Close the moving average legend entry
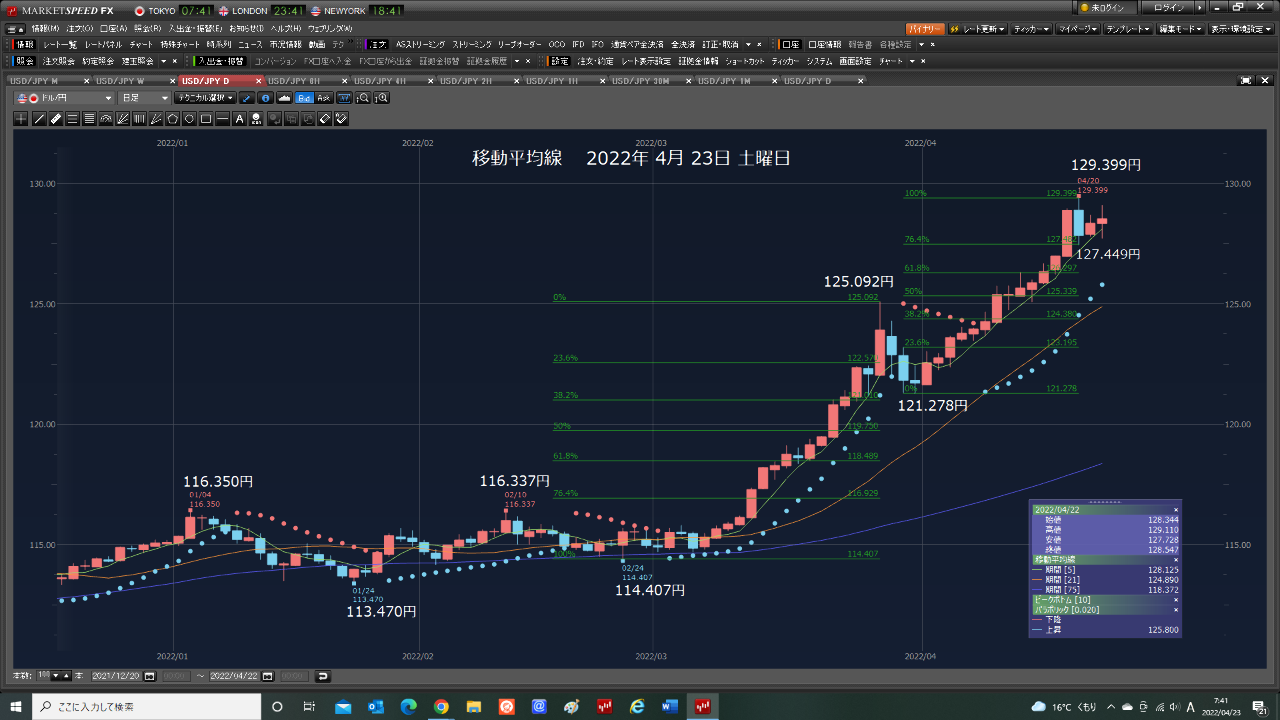 [1175, 560]
